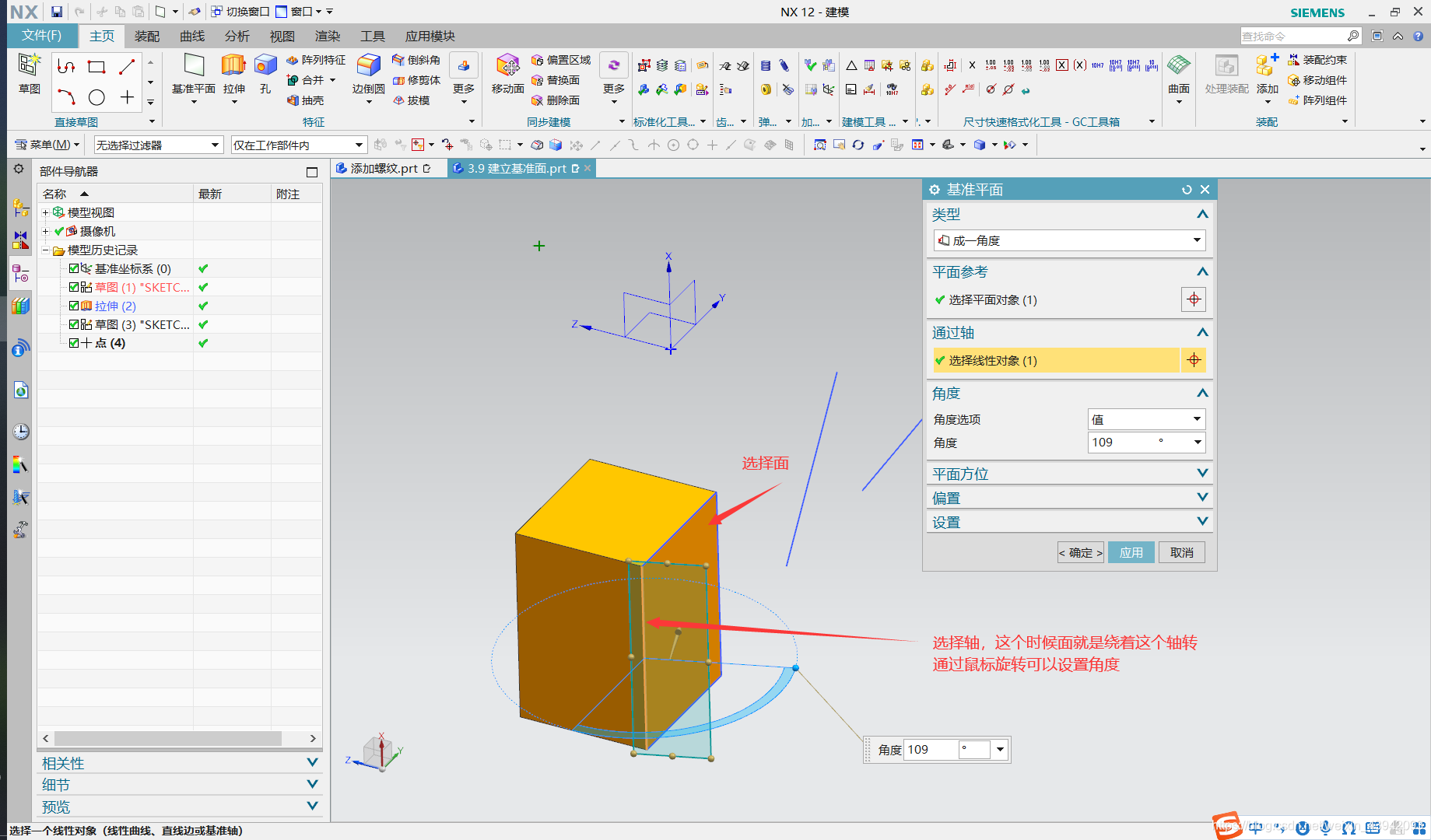This screenshot has width=1431, height=840.
Task: Toggle checkbox for 草图 (3) feature
Action: click(x=74, y=324)
